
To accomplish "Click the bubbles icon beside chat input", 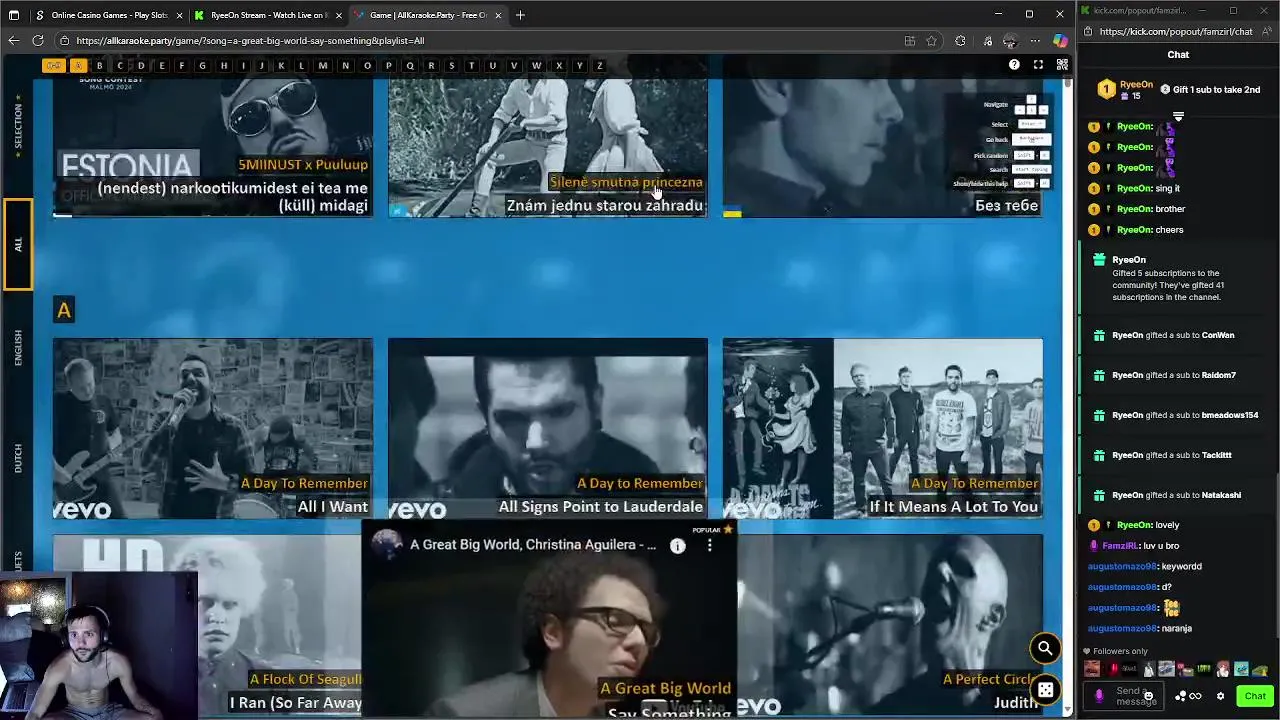I will 1181,696.
